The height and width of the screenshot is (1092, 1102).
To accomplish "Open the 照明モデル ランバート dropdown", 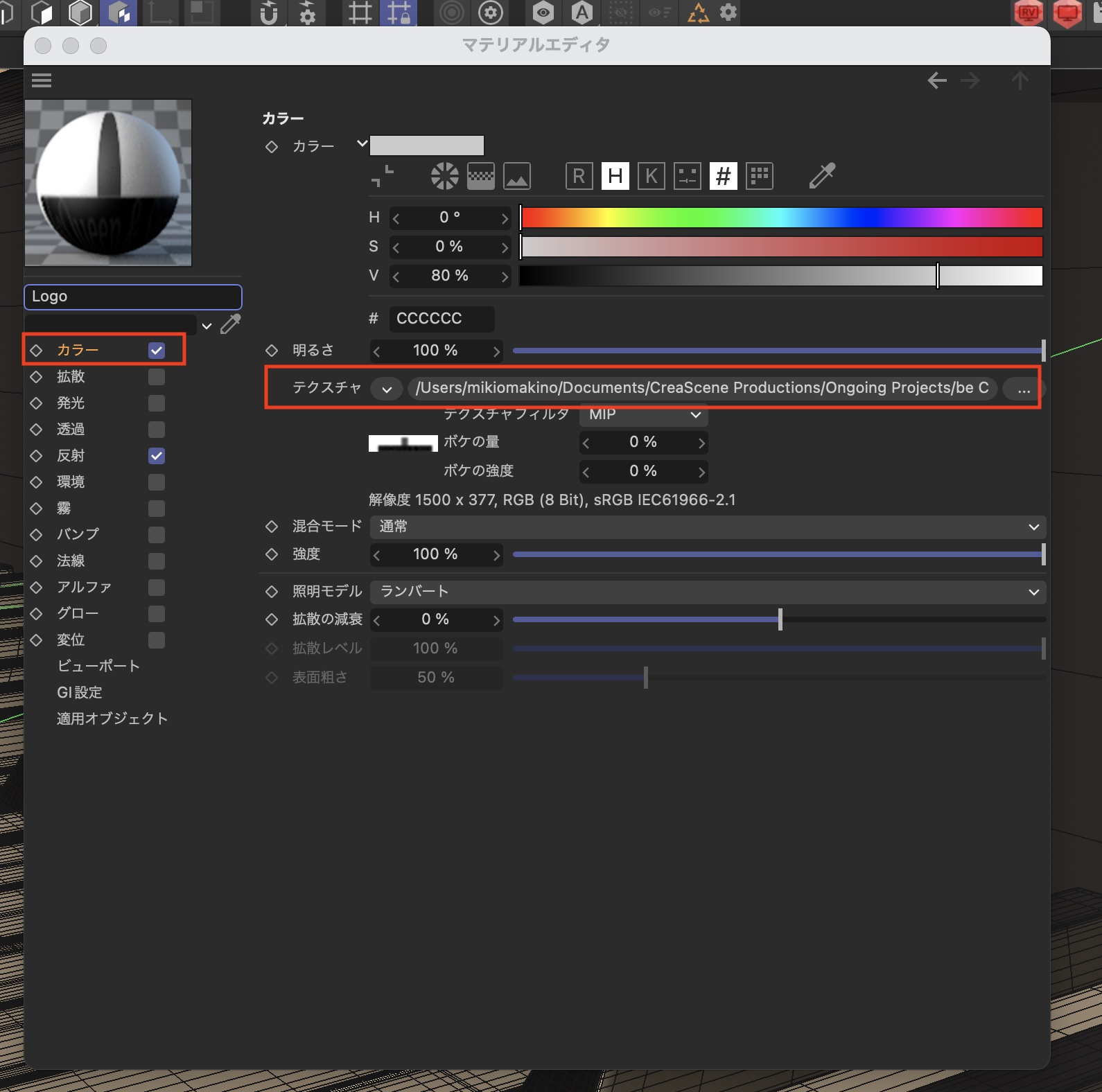I will pos(707,592).
